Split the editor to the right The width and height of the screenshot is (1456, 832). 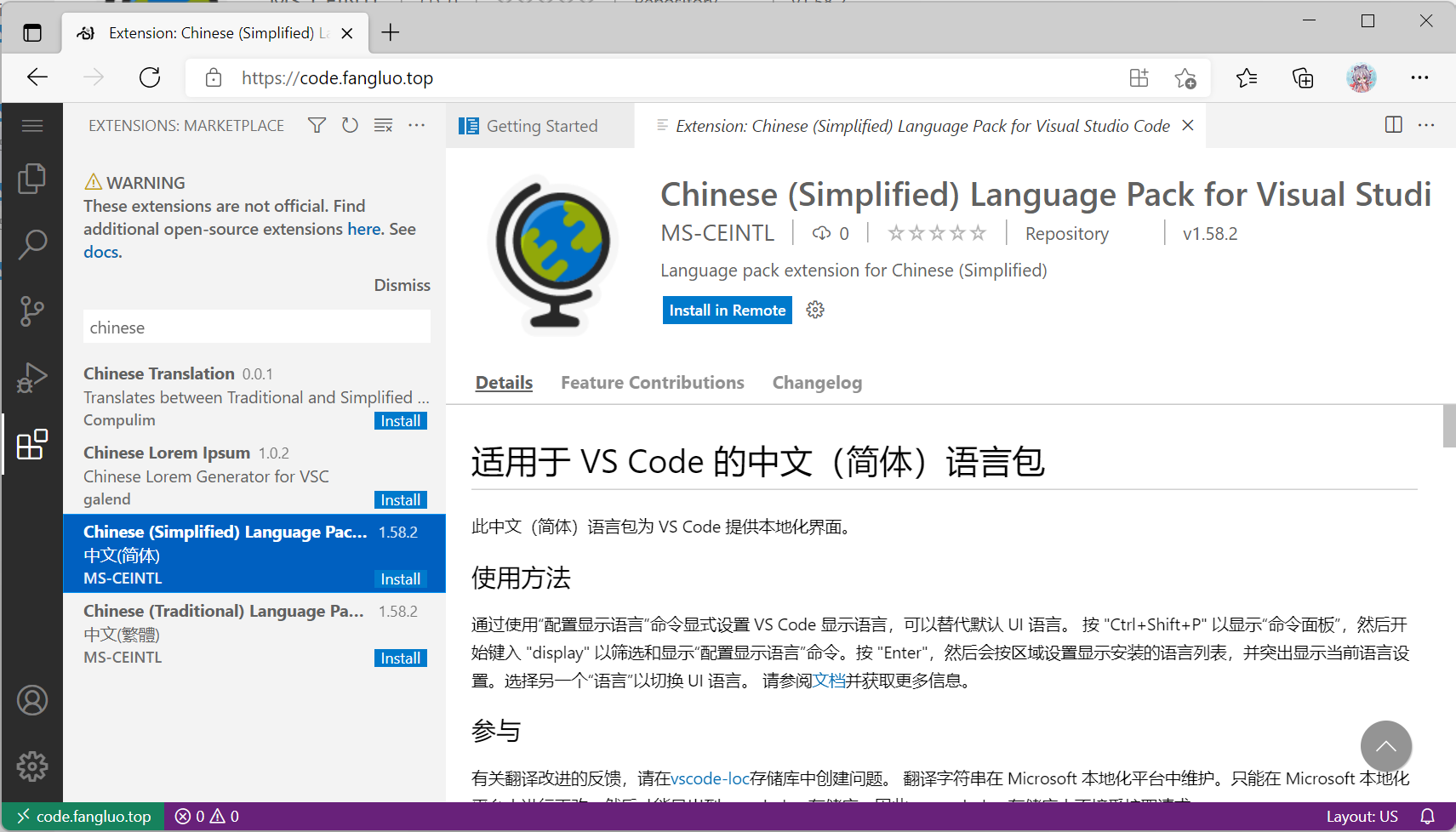tap(1394, 125)
